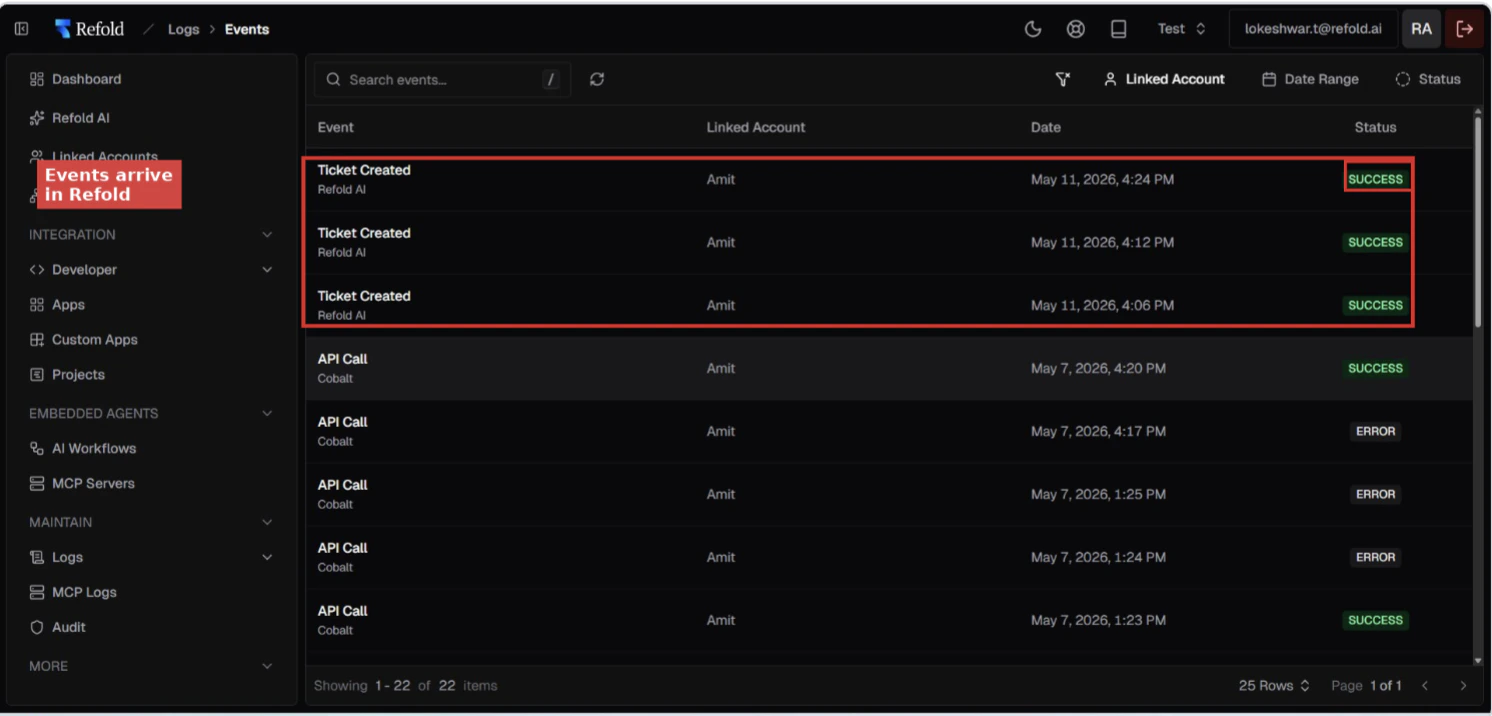The width and height of the screenshot is (1492, 716).
Task: Open Ticket Created event at 4:06 PM
Action: [x=889, y=306]
